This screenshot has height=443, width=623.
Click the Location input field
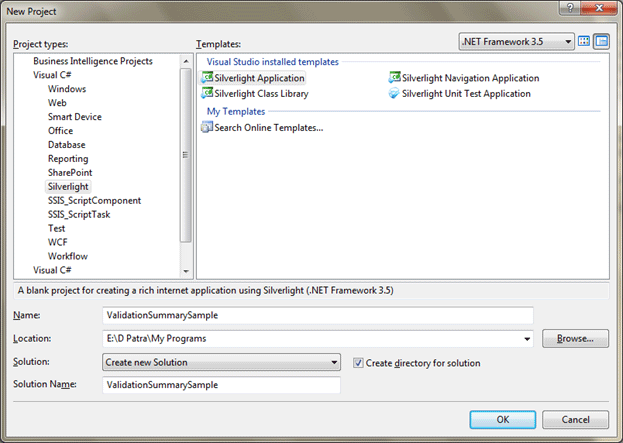point(318,339)
